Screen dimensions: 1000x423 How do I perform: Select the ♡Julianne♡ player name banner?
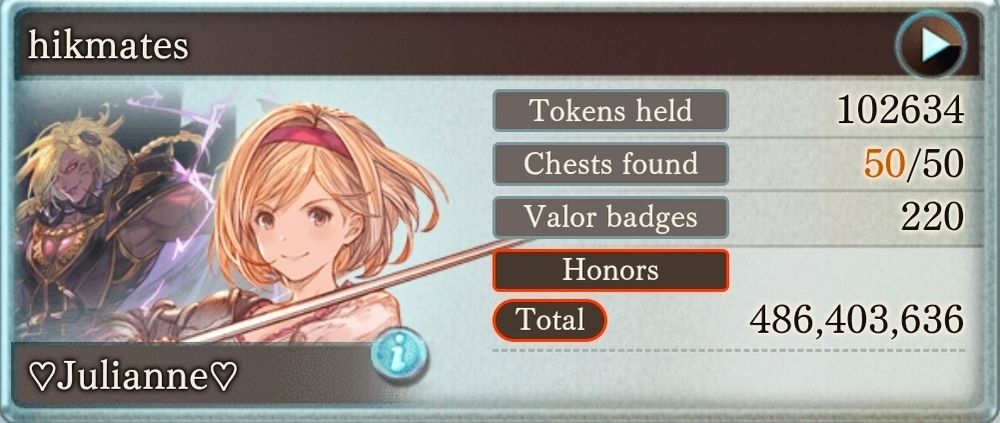(x=133, y=377)
